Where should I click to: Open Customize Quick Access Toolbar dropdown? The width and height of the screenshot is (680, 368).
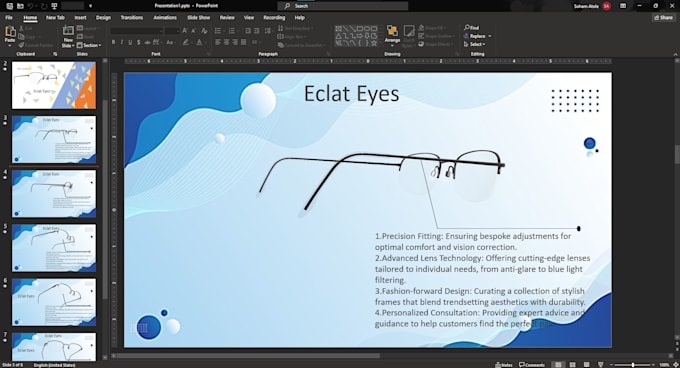click(x=91, y=6)
